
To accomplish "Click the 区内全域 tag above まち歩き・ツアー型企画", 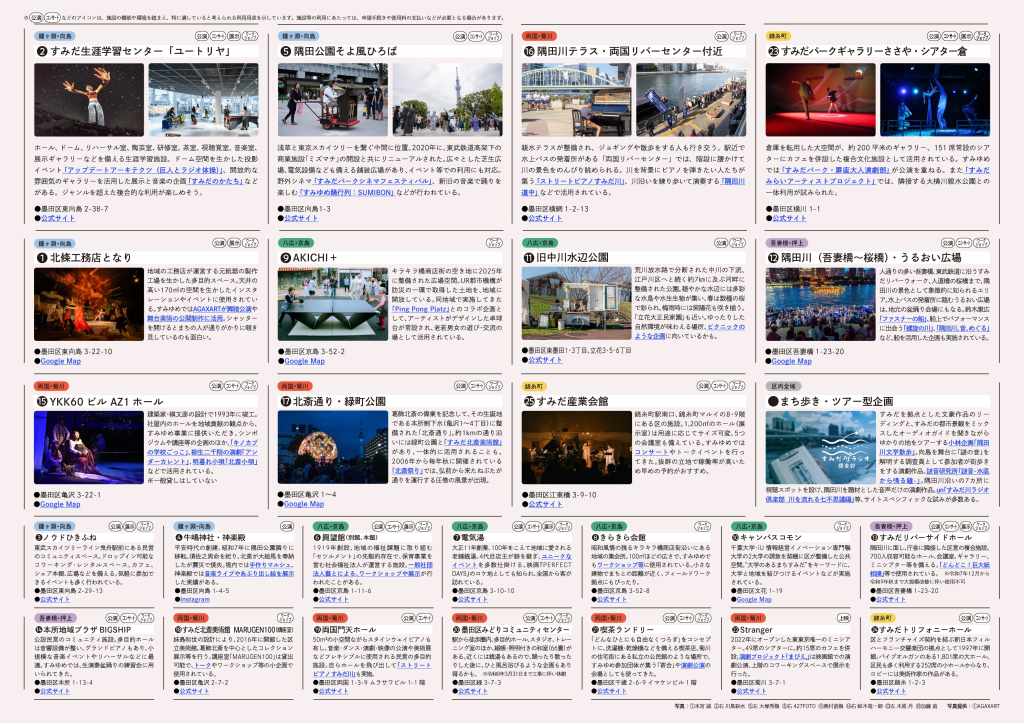I will click(x=782, y=385).
